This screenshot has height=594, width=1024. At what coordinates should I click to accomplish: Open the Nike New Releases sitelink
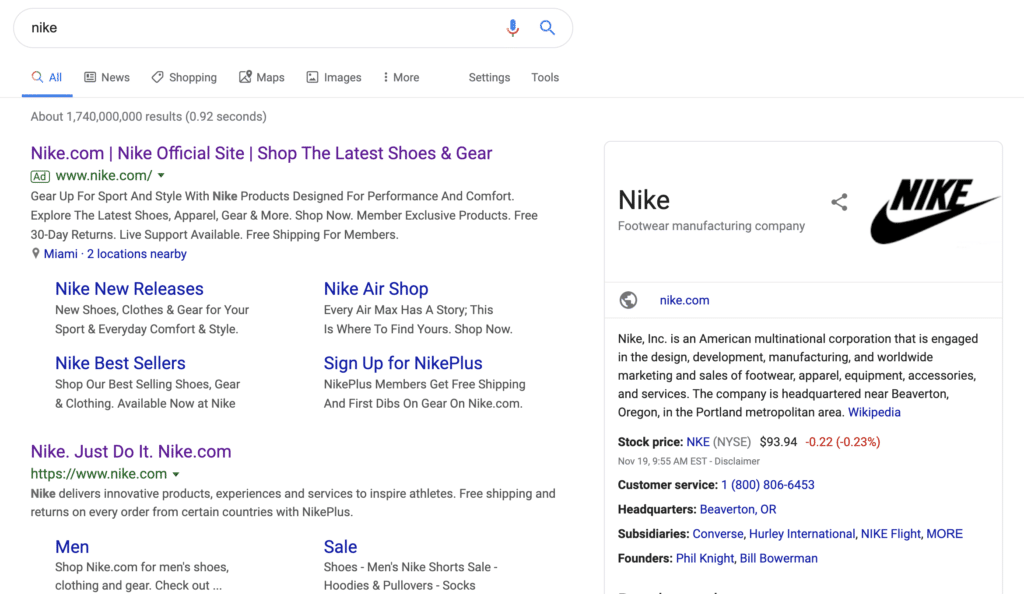[x=129, y=289]
